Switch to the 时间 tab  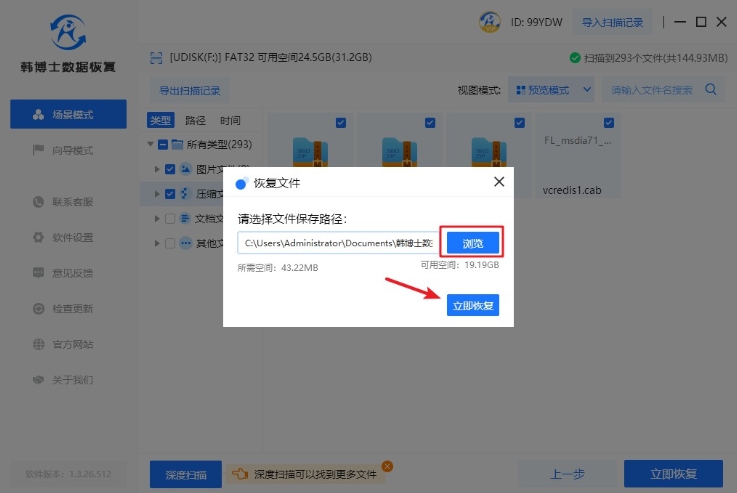[230, 120]
